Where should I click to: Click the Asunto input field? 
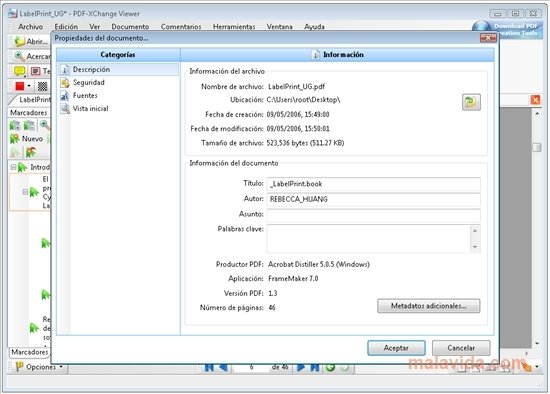coord(373,215)
